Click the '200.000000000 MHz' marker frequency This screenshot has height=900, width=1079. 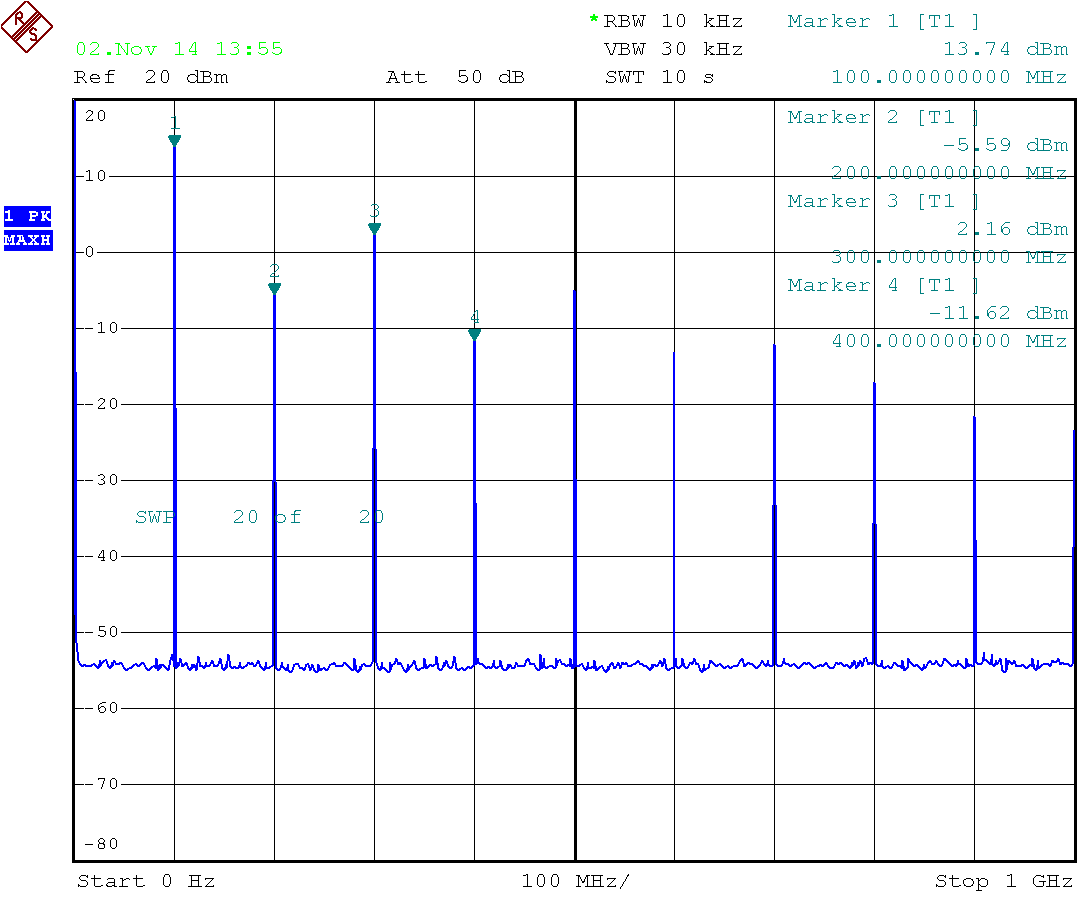coord(950,172)
